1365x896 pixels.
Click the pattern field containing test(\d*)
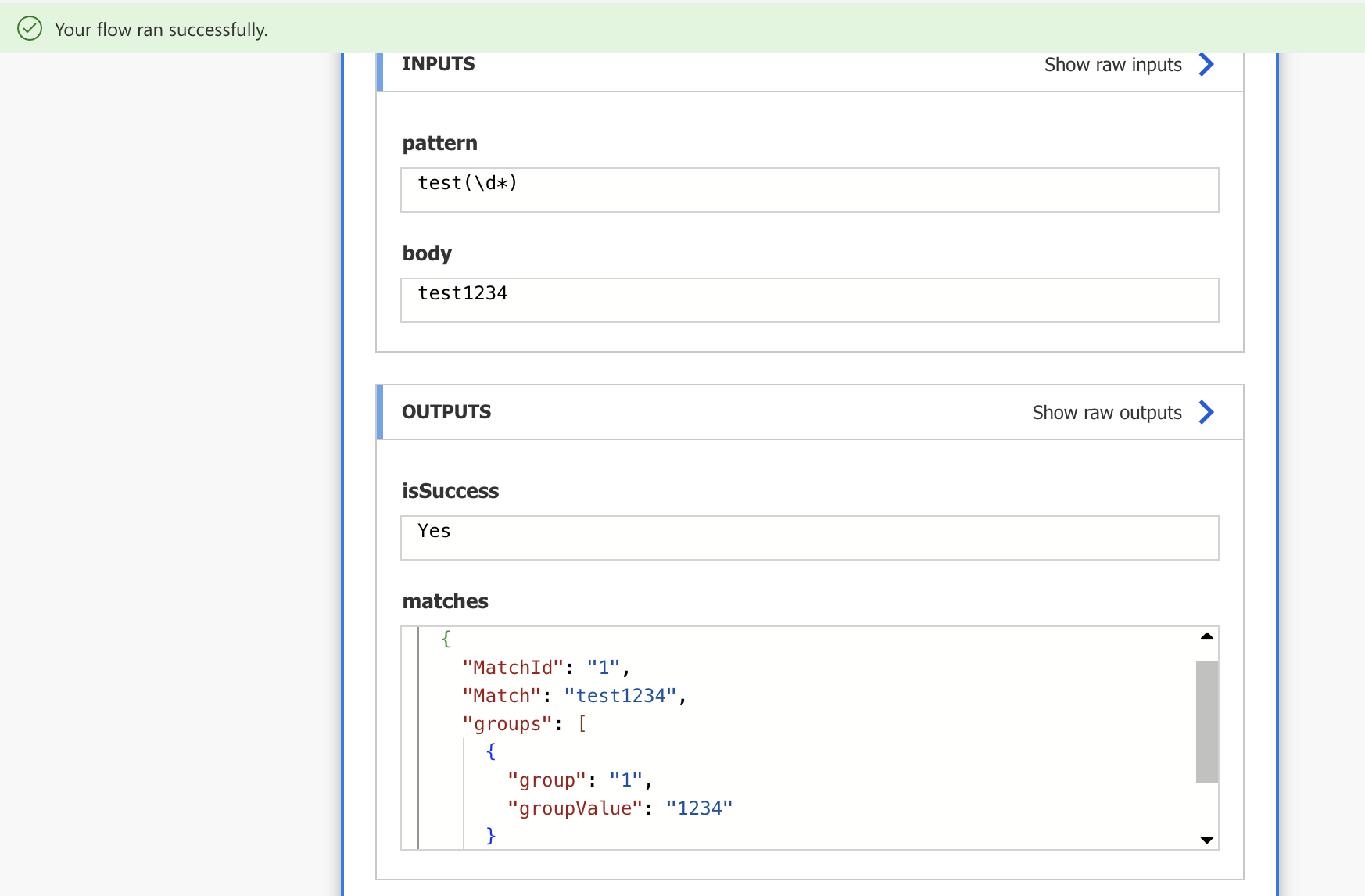(x=809, y=189)
